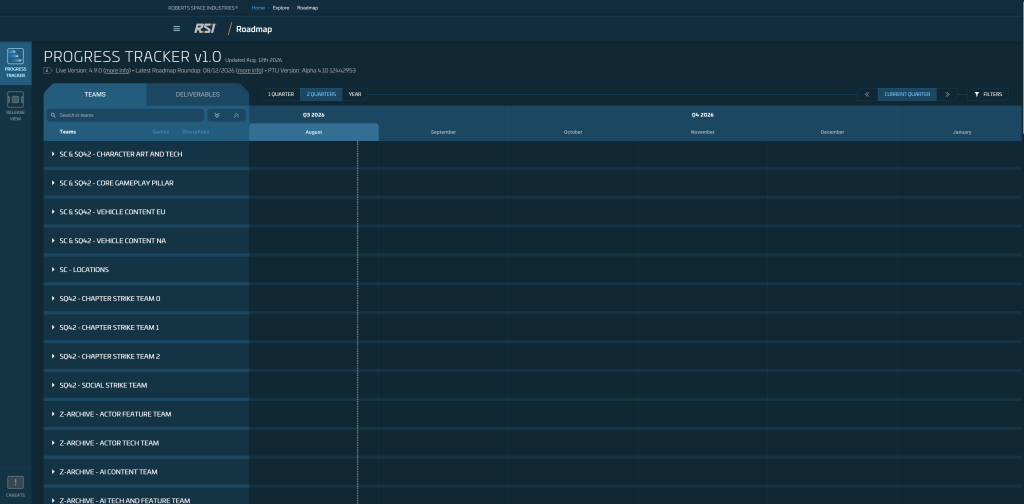The width and height of the screenshot is (1024, 504).
Task: Expand Z-Archive - Actor Feature Team
Action: tap(146, 414)
